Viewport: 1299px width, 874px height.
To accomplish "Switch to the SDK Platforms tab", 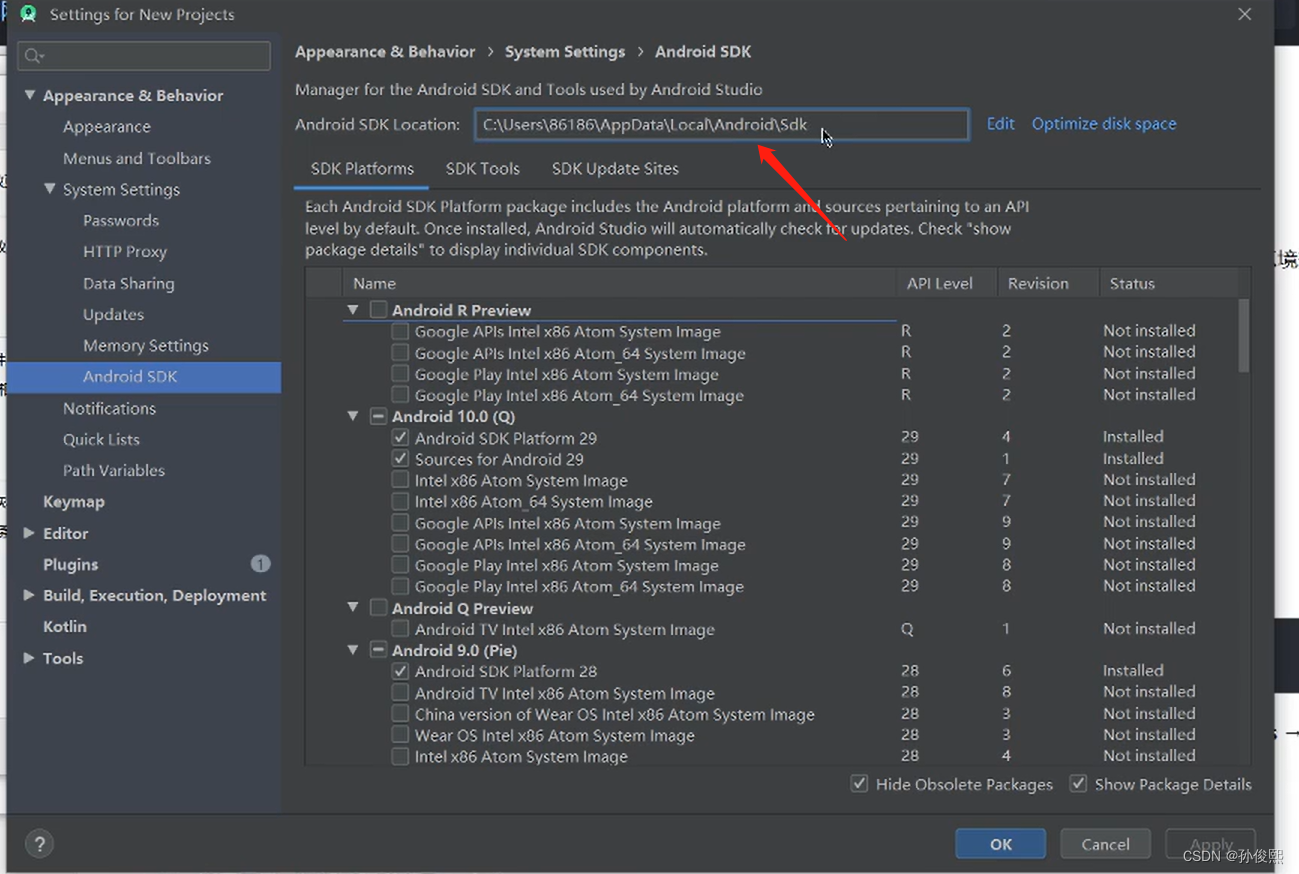I will [x=362, y=169].
